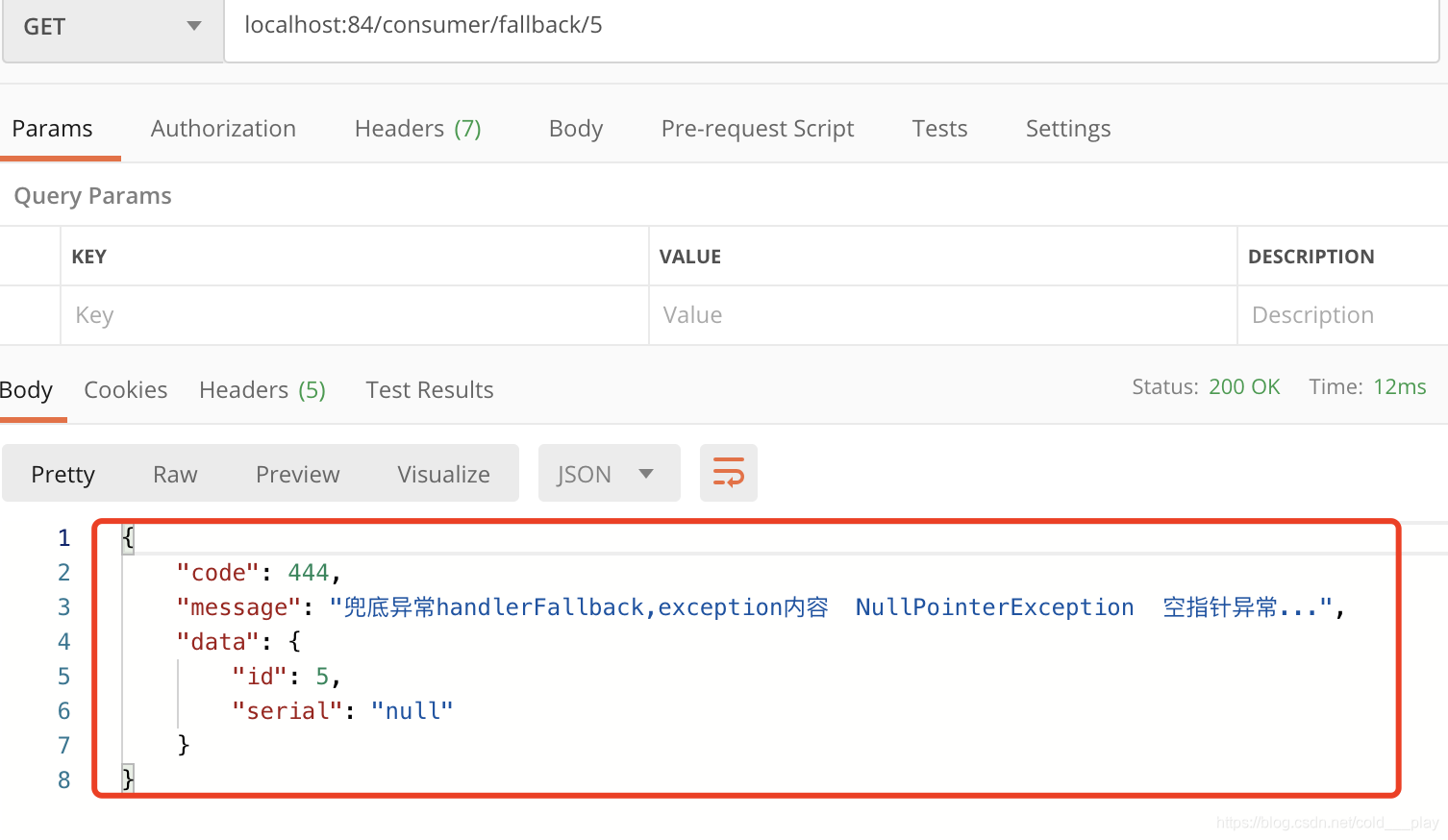1448x840 pixels.
Task: Open the response Headers (5) tab
Action: pos(262,390)
